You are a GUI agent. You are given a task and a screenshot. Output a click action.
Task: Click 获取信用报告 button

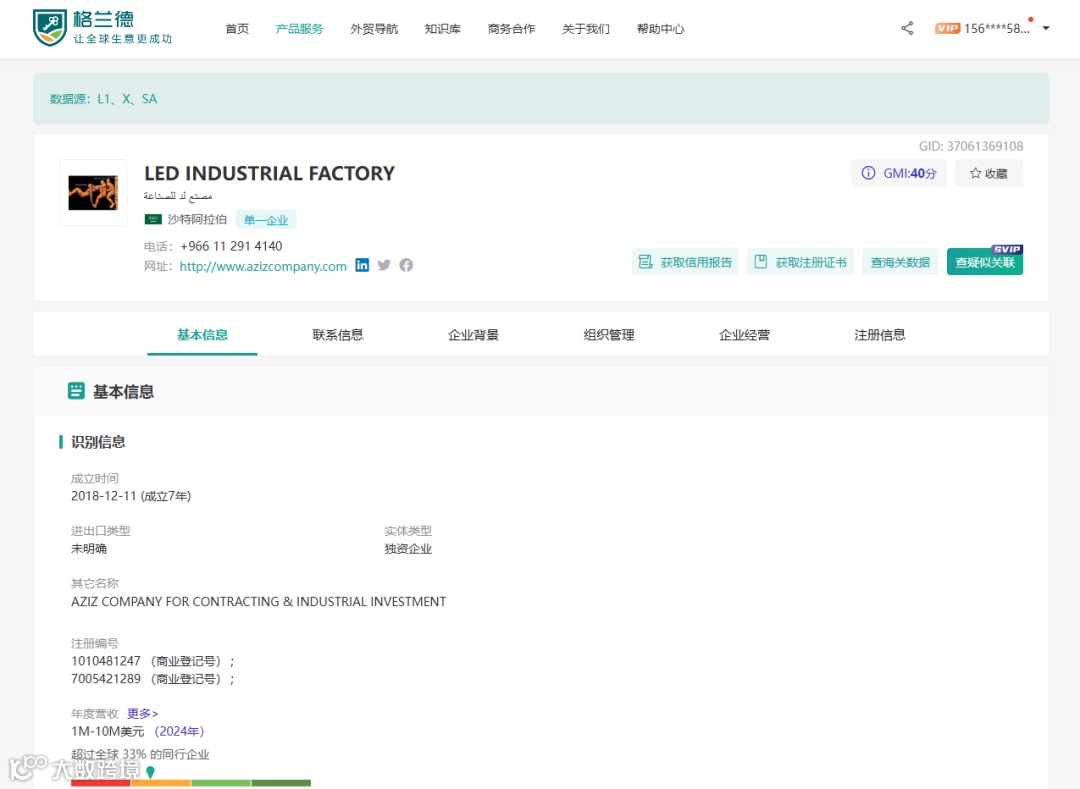pos(685,262)
